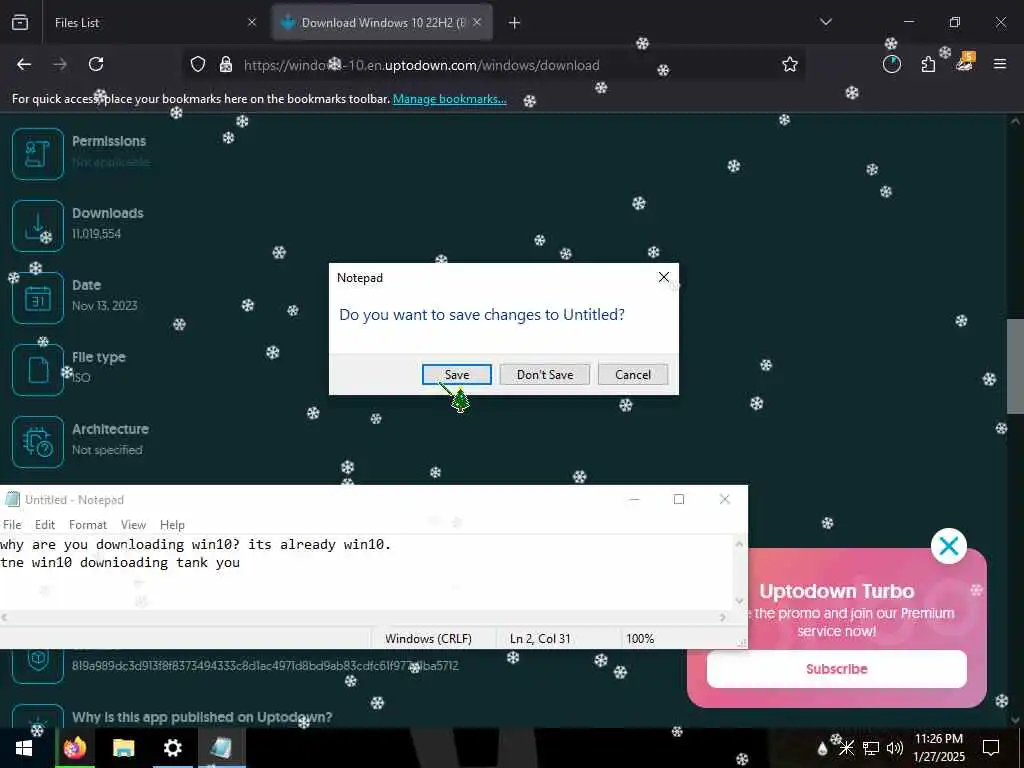Open the circular timer toolbar icon
Image resolution: width=1024 pixels, height=768 pixels.
891,65
